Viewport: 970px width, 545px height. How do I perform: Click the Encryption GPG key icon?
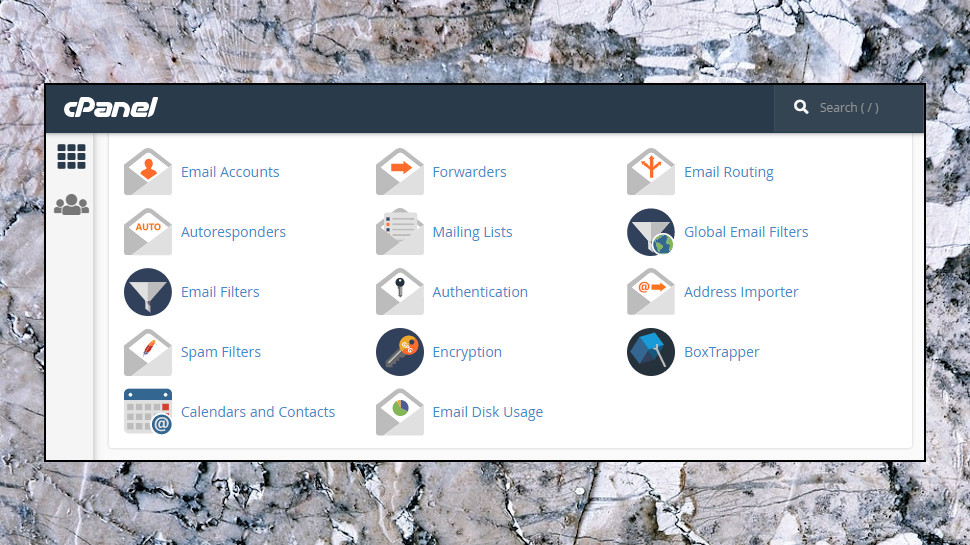coord(400,352)
